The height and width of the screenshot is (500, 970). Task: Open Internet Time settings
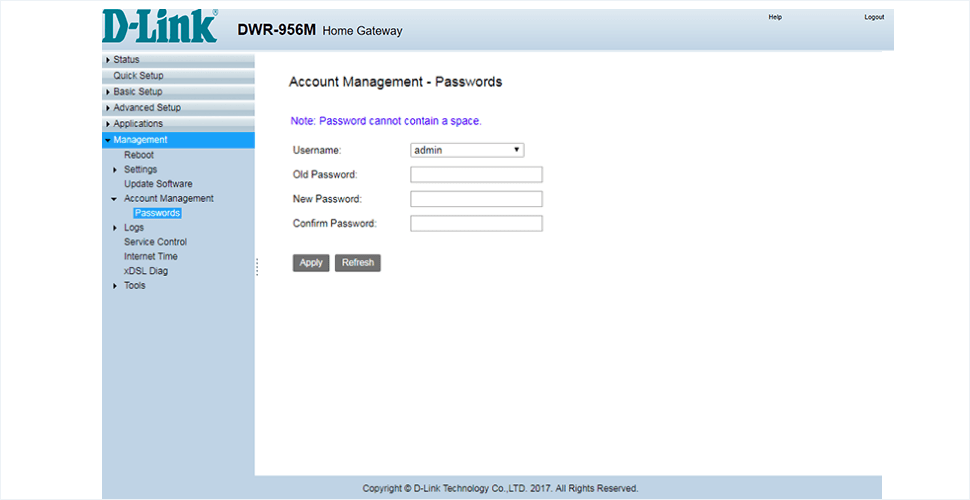tap(151, 257)
